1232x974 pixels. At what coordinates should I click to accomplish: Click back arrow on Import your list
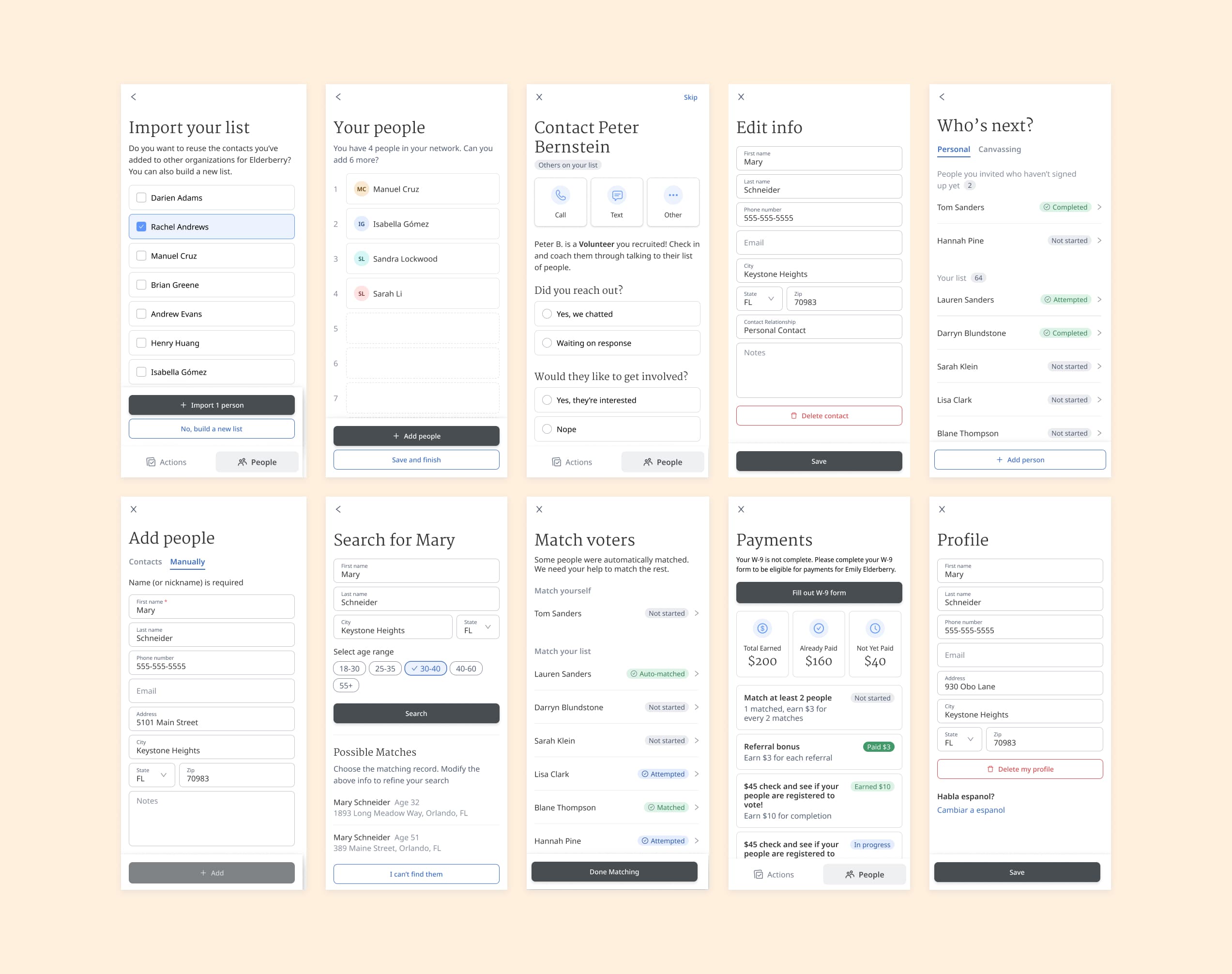(134, 97)
